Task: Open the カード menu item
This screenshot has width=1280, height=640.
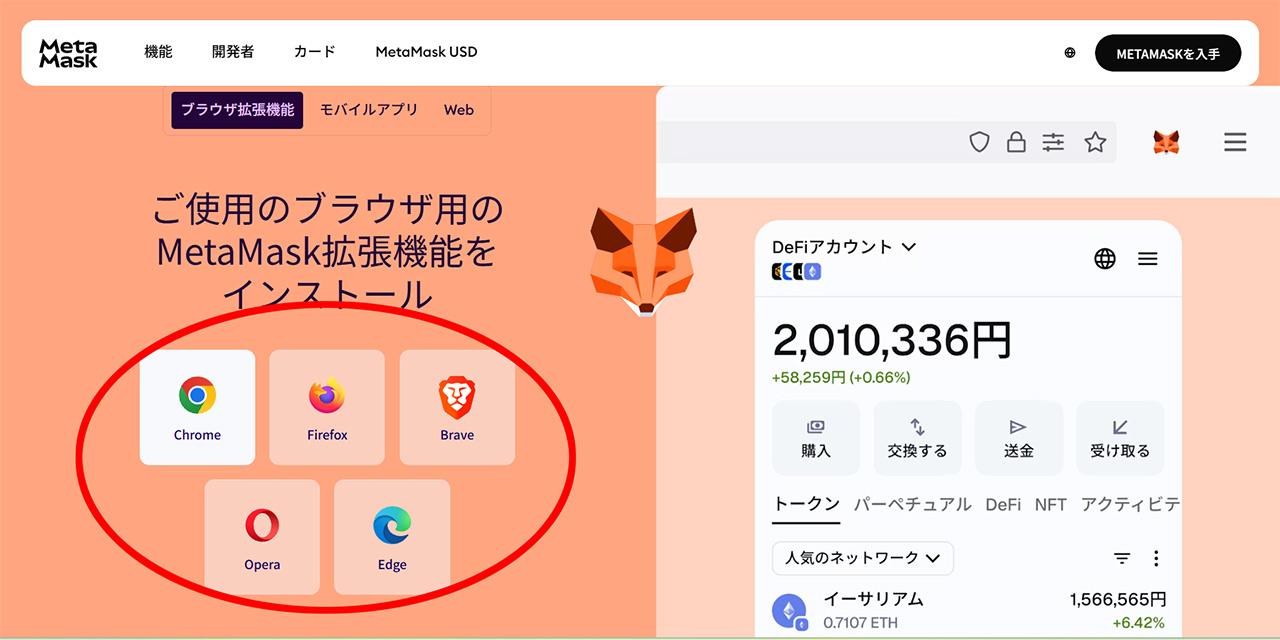Action: tap(315, 52)
